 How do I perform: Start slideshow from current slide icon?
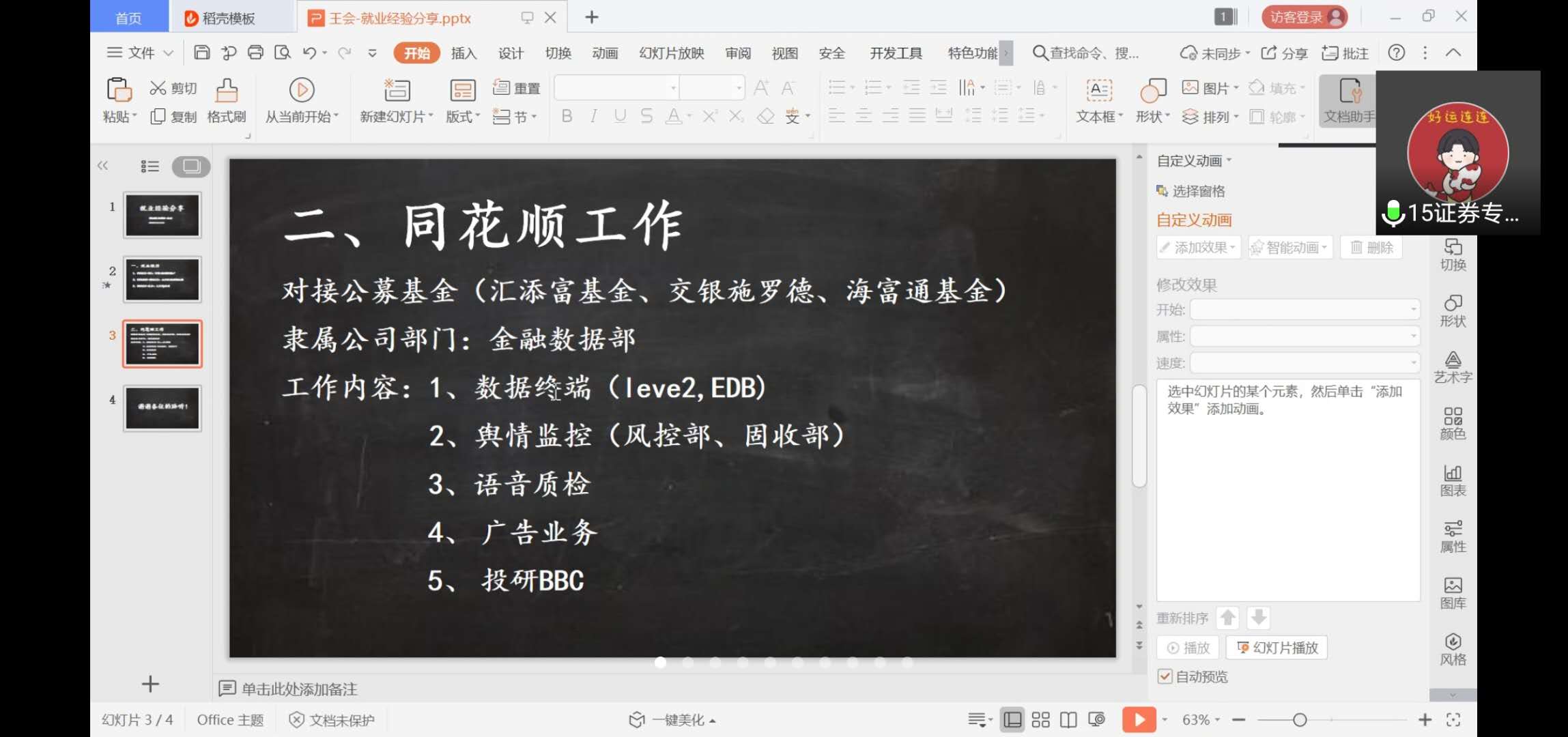301,90
